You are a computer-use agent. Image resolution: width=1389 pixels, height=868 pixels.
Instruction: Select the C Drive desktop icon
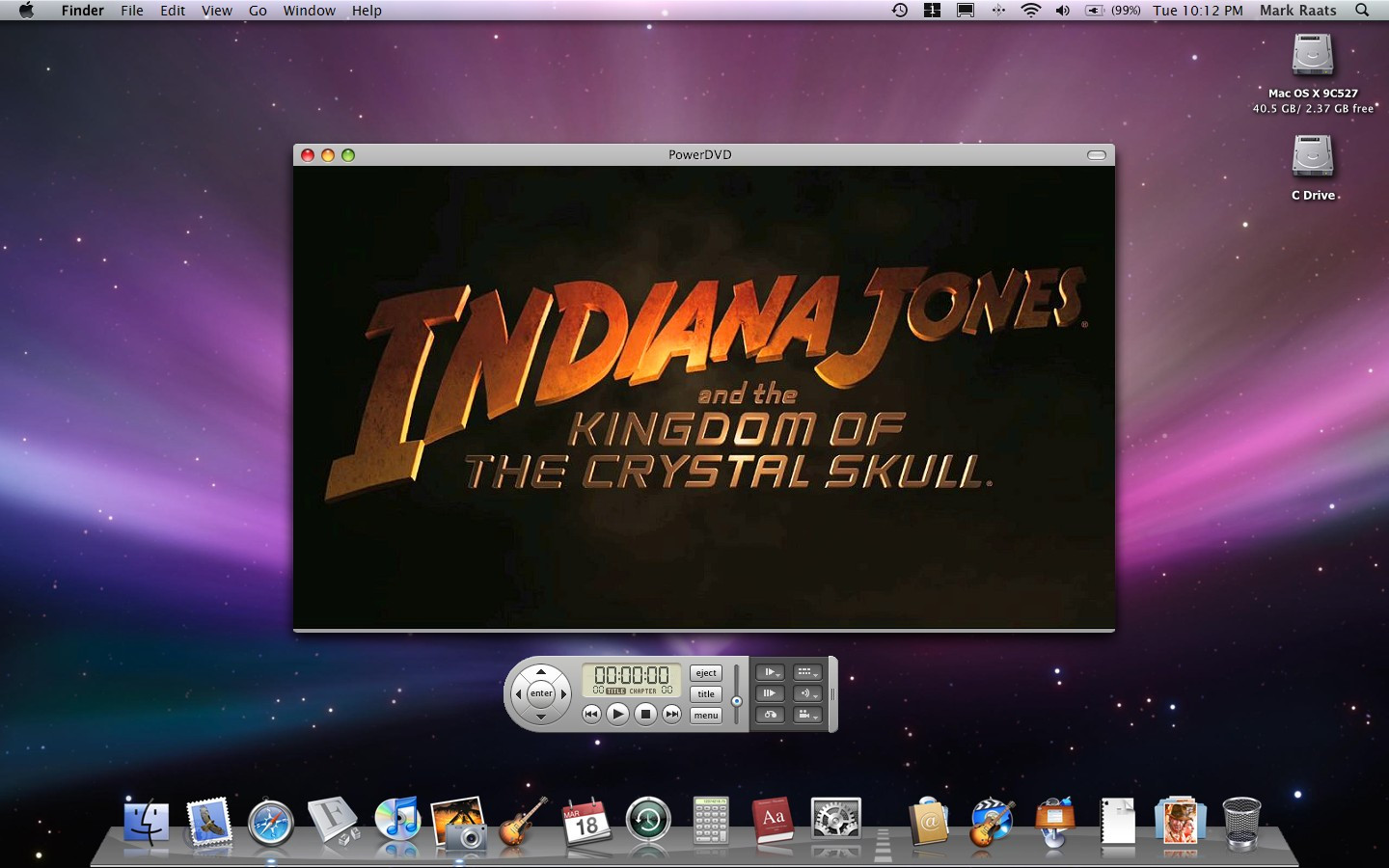click(x=1313, y=156)
